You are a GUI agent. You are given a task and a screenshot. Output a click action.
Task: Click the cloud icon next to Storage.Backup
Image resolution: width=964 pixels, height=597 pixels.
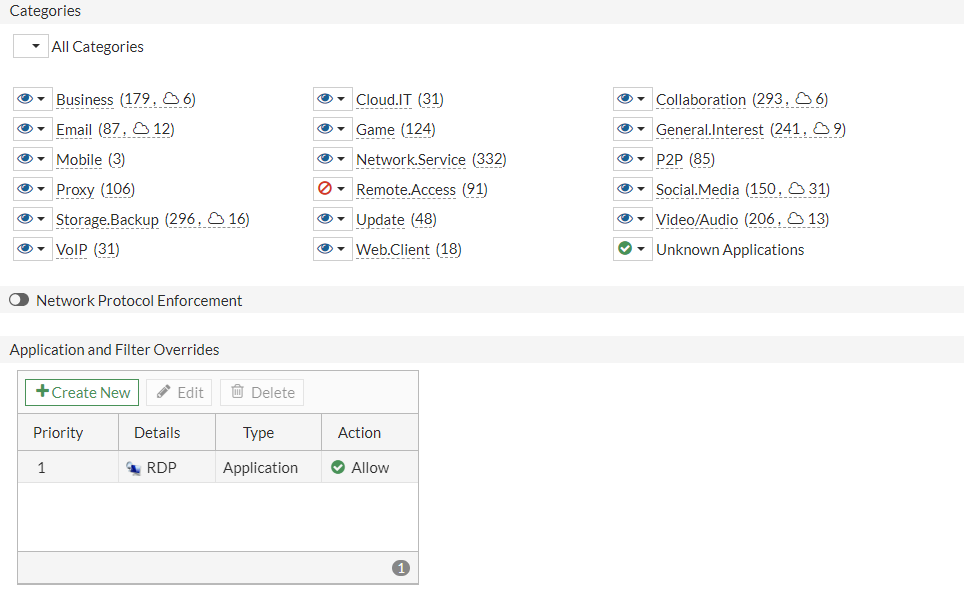point(215,219)
